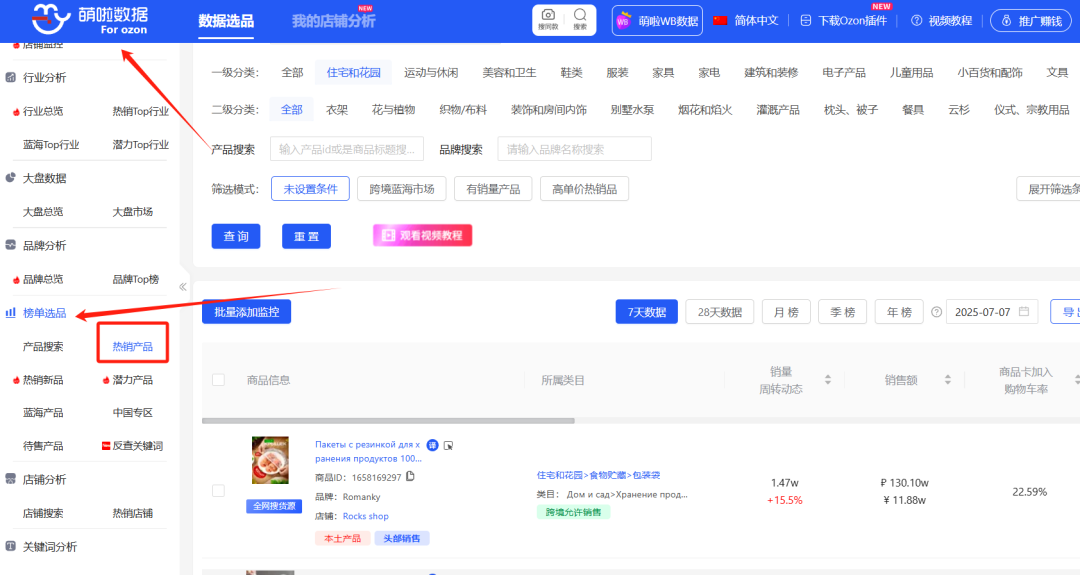Open the 数据选品 top tab
This screenshot has width=1080, height=575.
coord(226,21)
